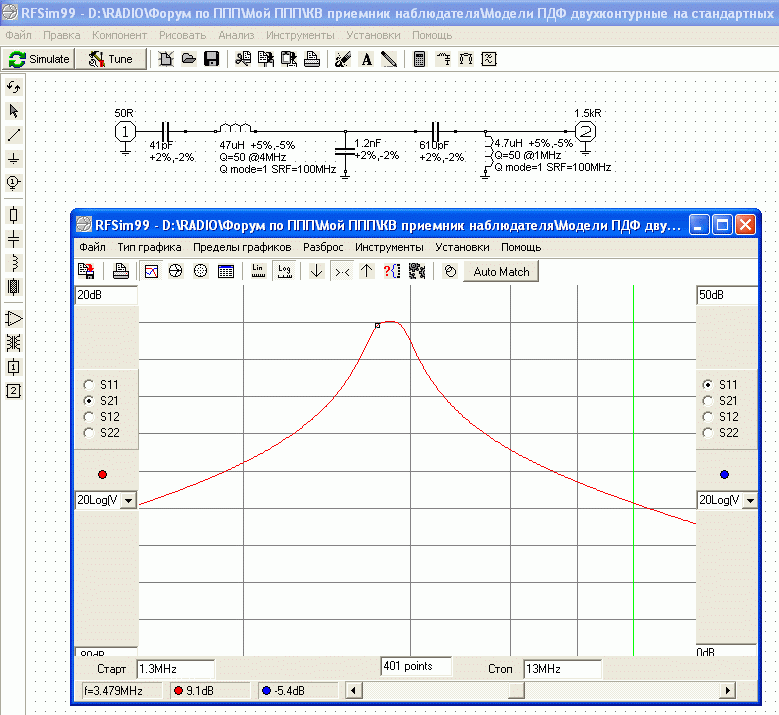779x715 pixels.
Task: Toggle the '>-<' center marker button
Action: pos(342,271)
